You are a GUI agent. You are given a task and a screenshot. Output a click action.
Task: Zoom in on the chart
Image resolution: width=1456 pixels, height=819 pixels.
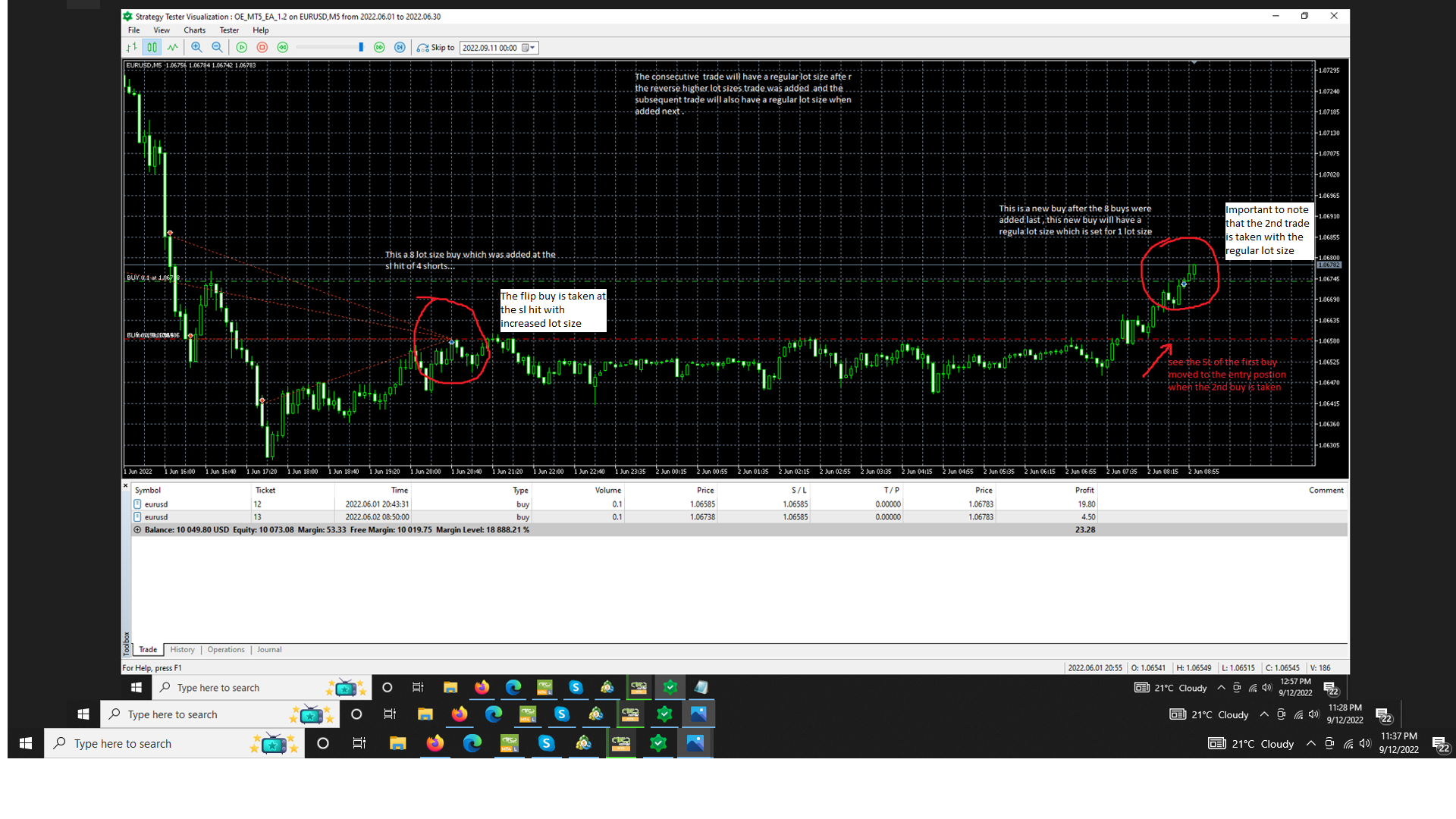point(196,47)
